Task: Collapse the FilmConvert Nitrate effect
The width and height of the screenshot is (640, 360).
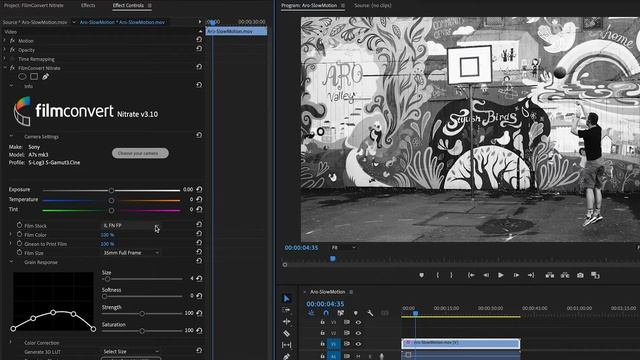Action: click(5, 67)
